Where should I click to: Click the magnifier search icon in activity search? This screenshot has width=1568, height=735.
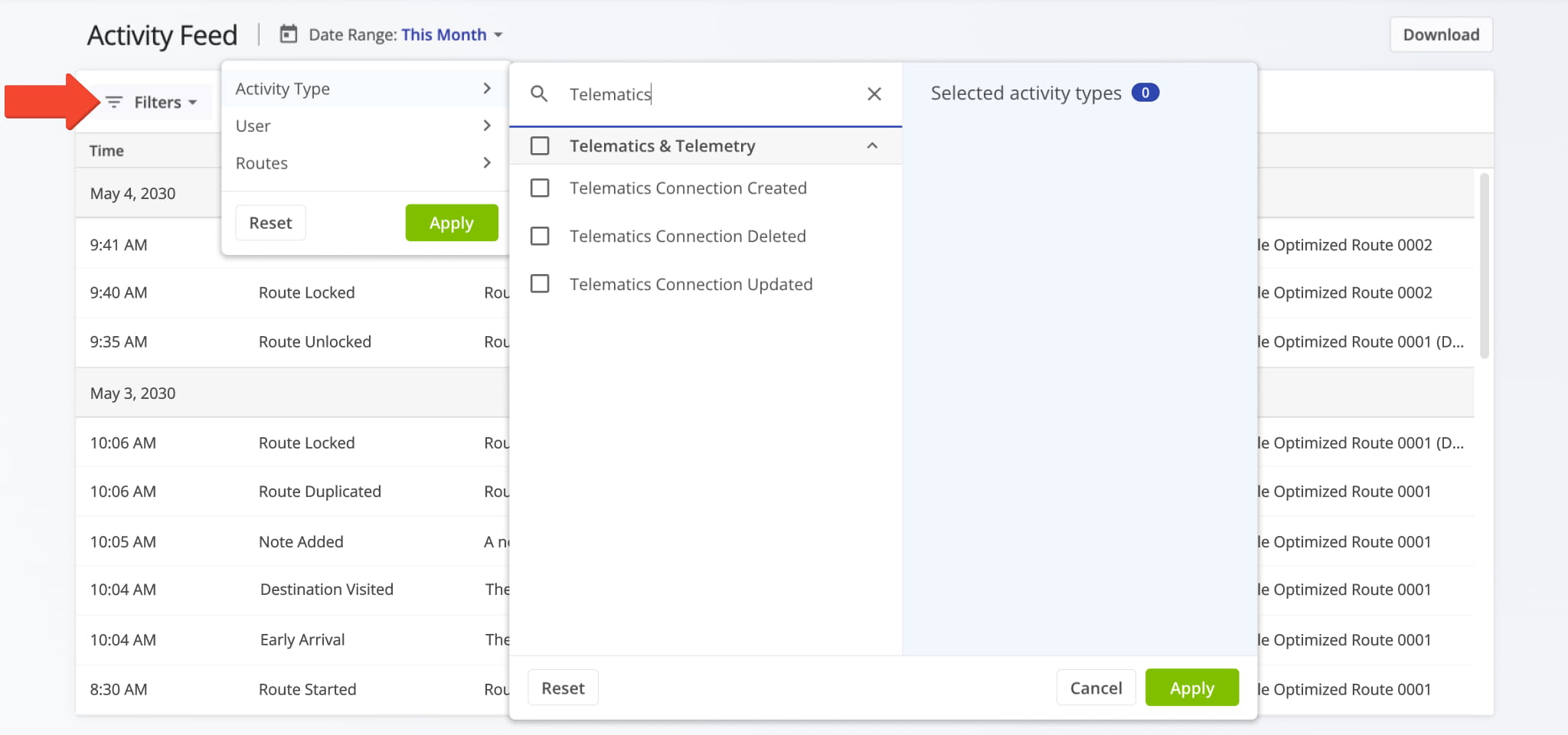pos(539,94)
